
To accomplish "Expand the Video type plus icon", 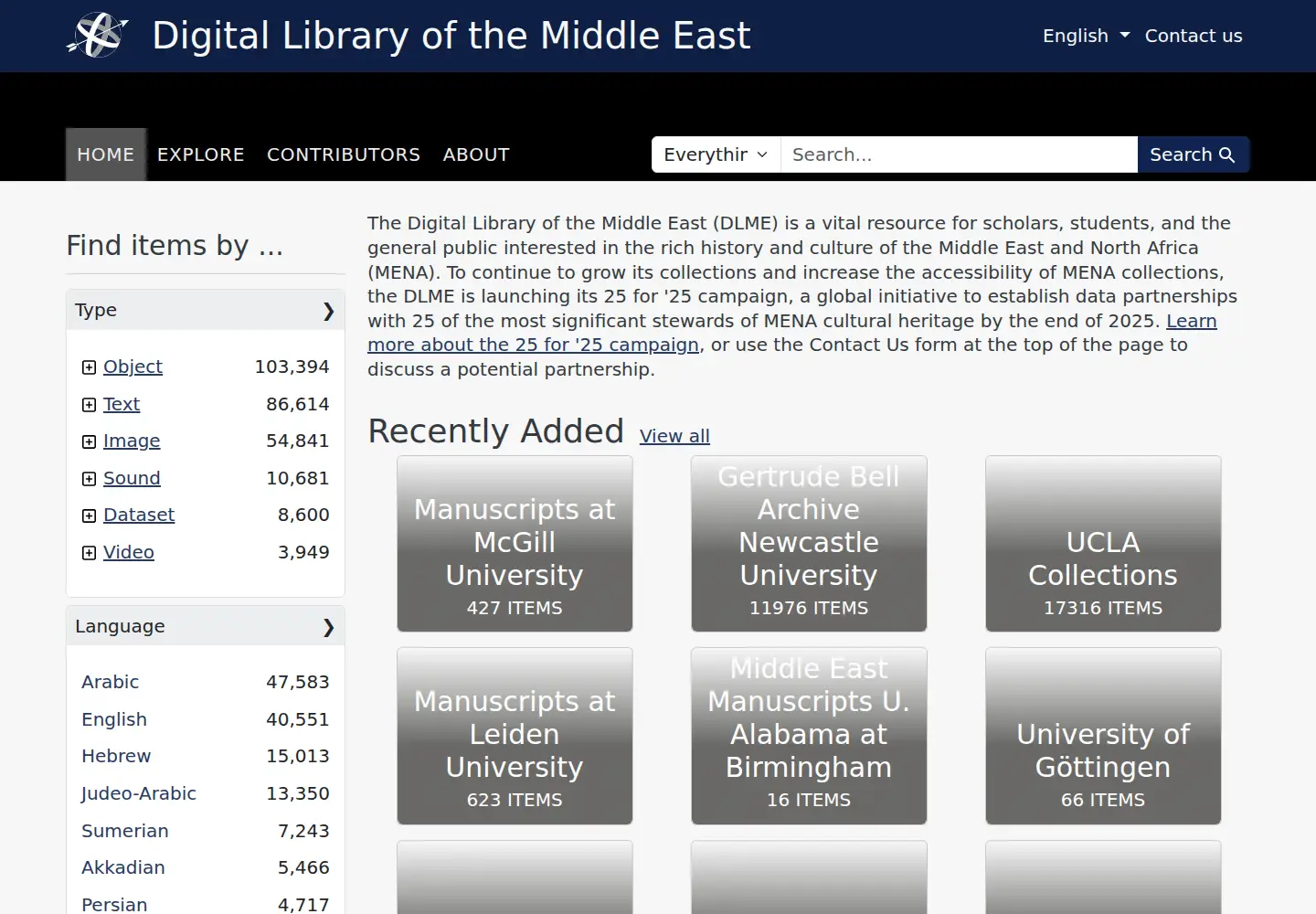I will click(89, 553).
